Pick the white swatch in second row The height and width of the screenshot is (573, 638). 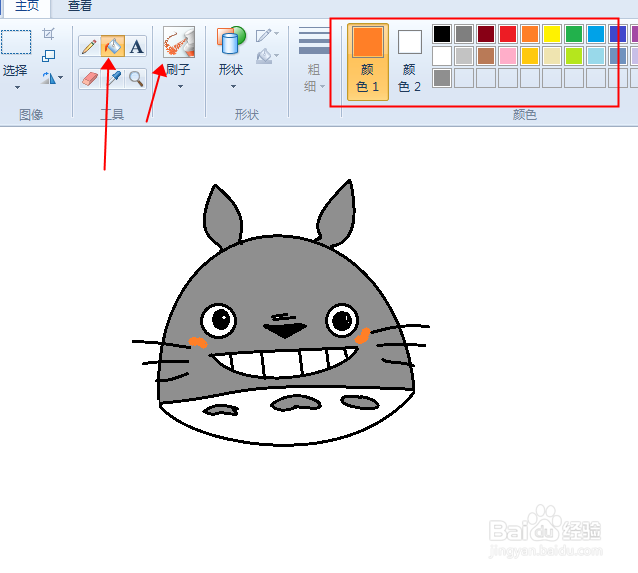point(442,56)
